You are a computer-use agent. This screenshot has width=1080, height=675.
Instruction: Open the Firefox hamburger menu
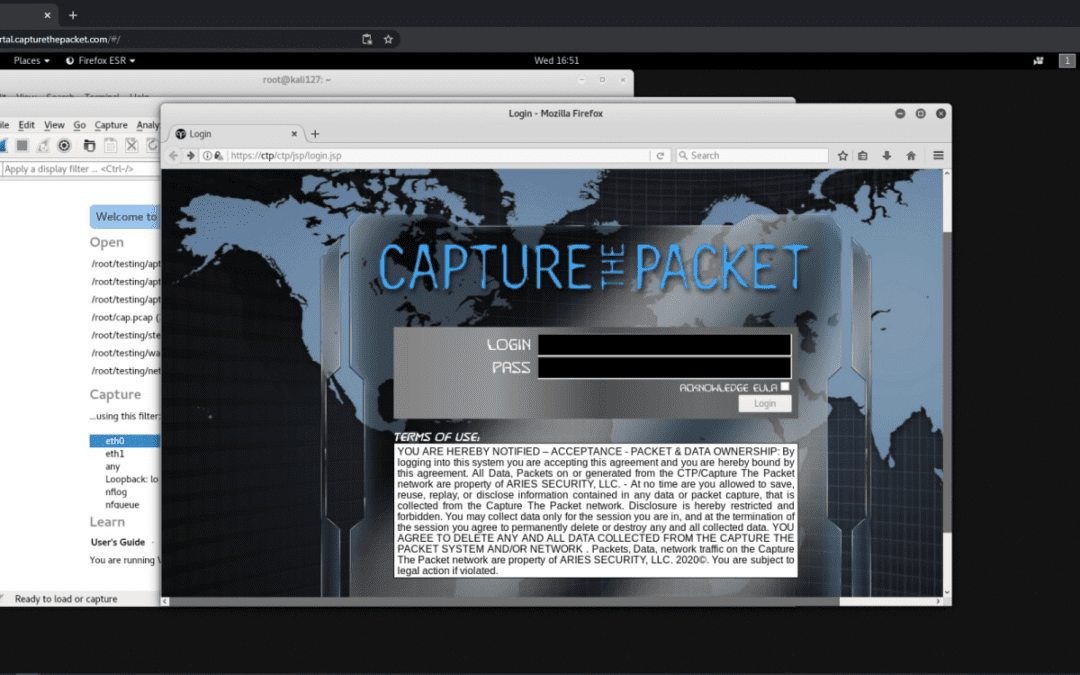[938, 155]
